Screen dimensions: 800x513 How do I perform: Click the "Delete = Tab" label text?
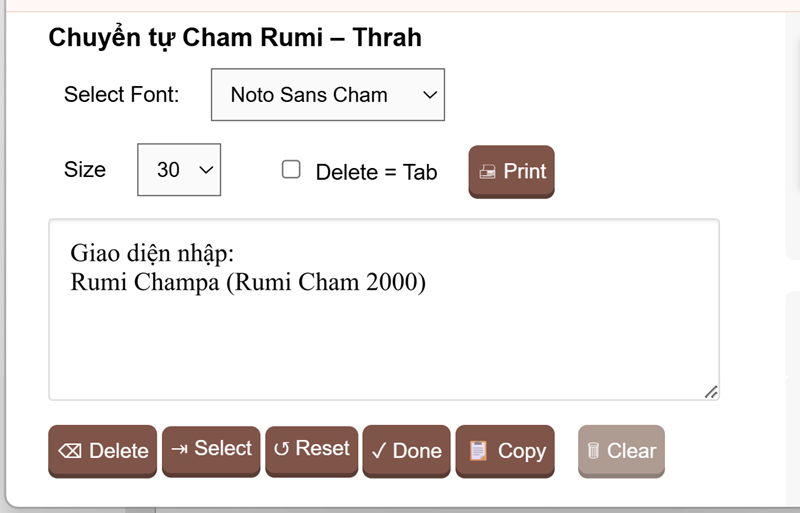click(x=376, y=172)
